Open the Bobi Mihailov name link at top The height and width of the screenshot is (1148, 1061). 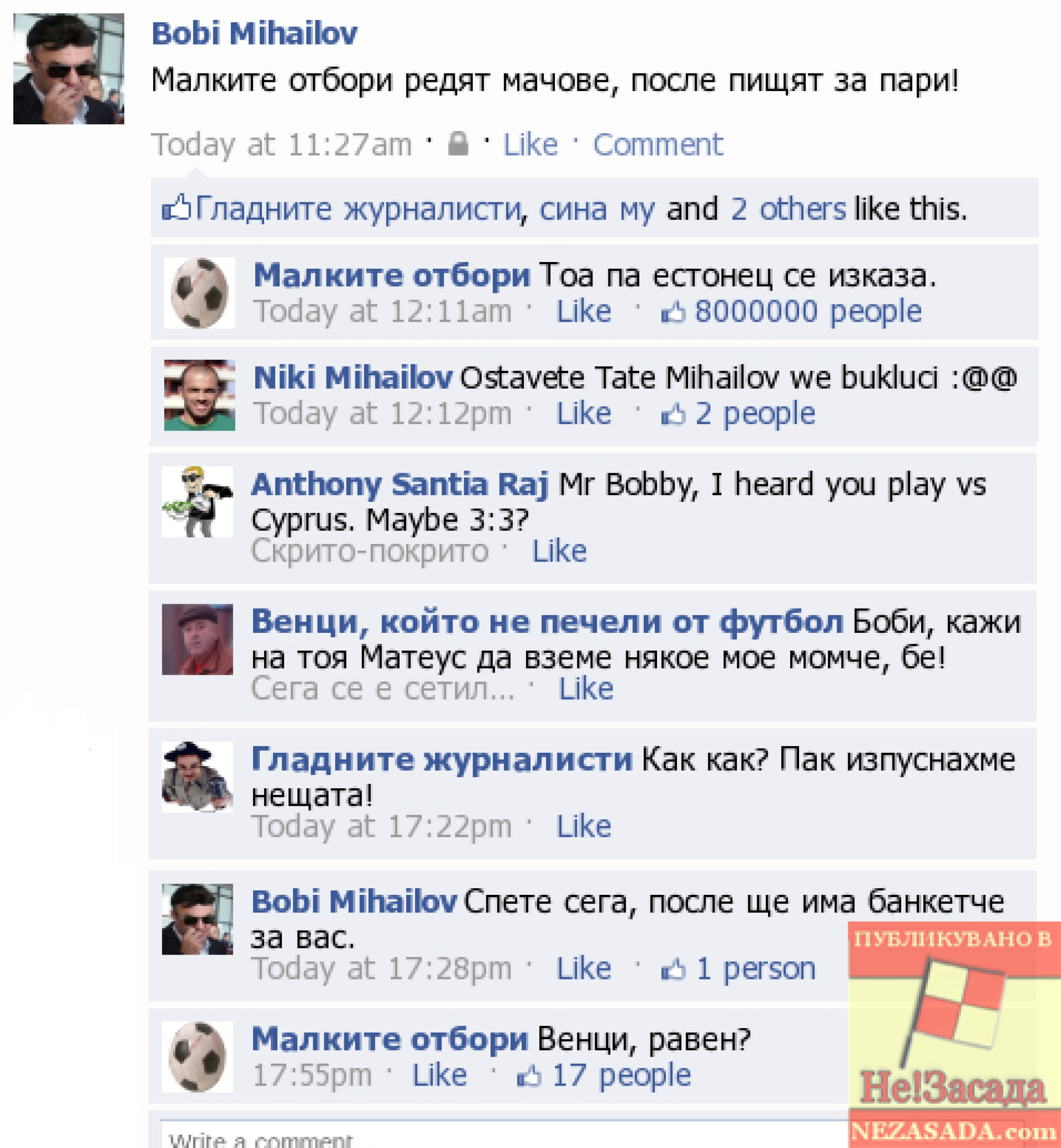[254, 33]
